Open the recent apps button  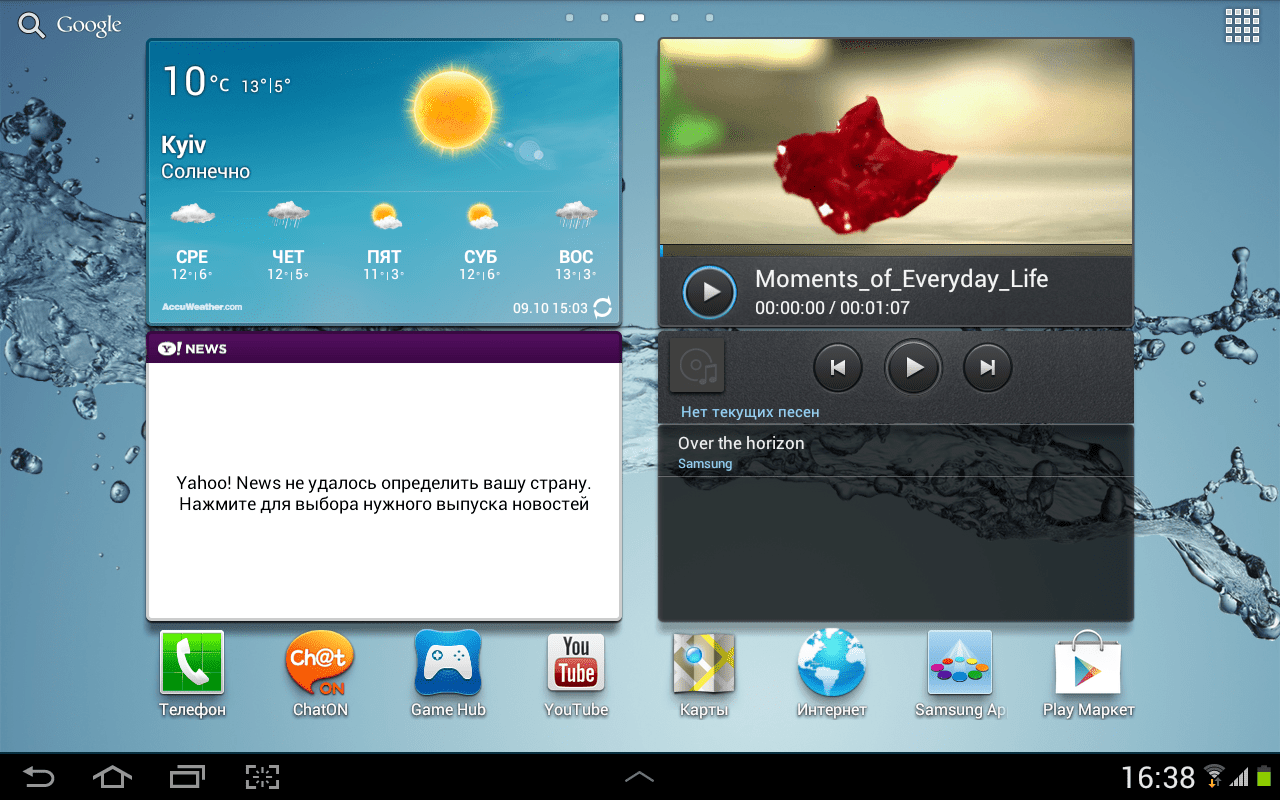[x=187, y=777]
